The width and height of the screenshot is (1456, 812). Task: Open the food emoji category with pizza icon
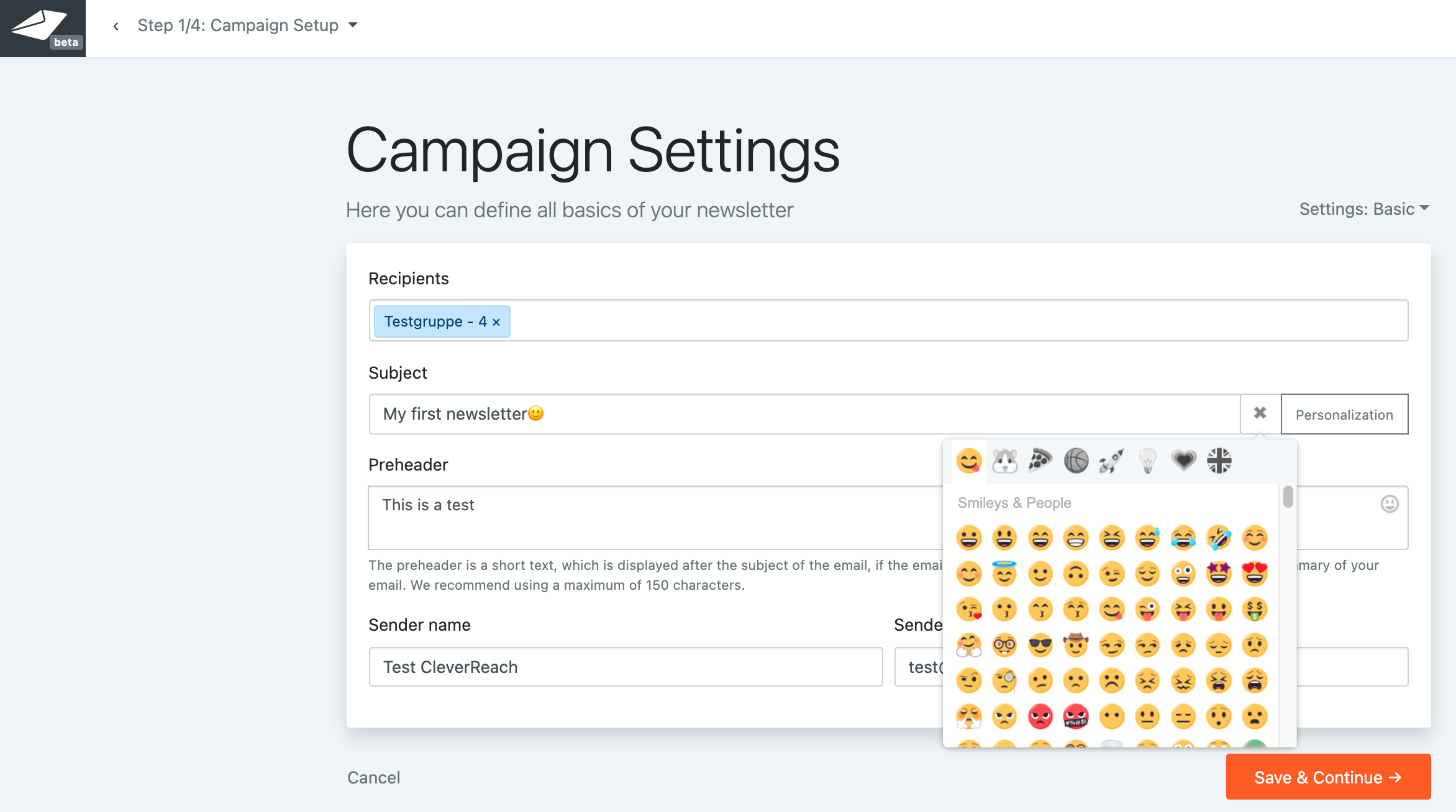tap(1040, 461)
